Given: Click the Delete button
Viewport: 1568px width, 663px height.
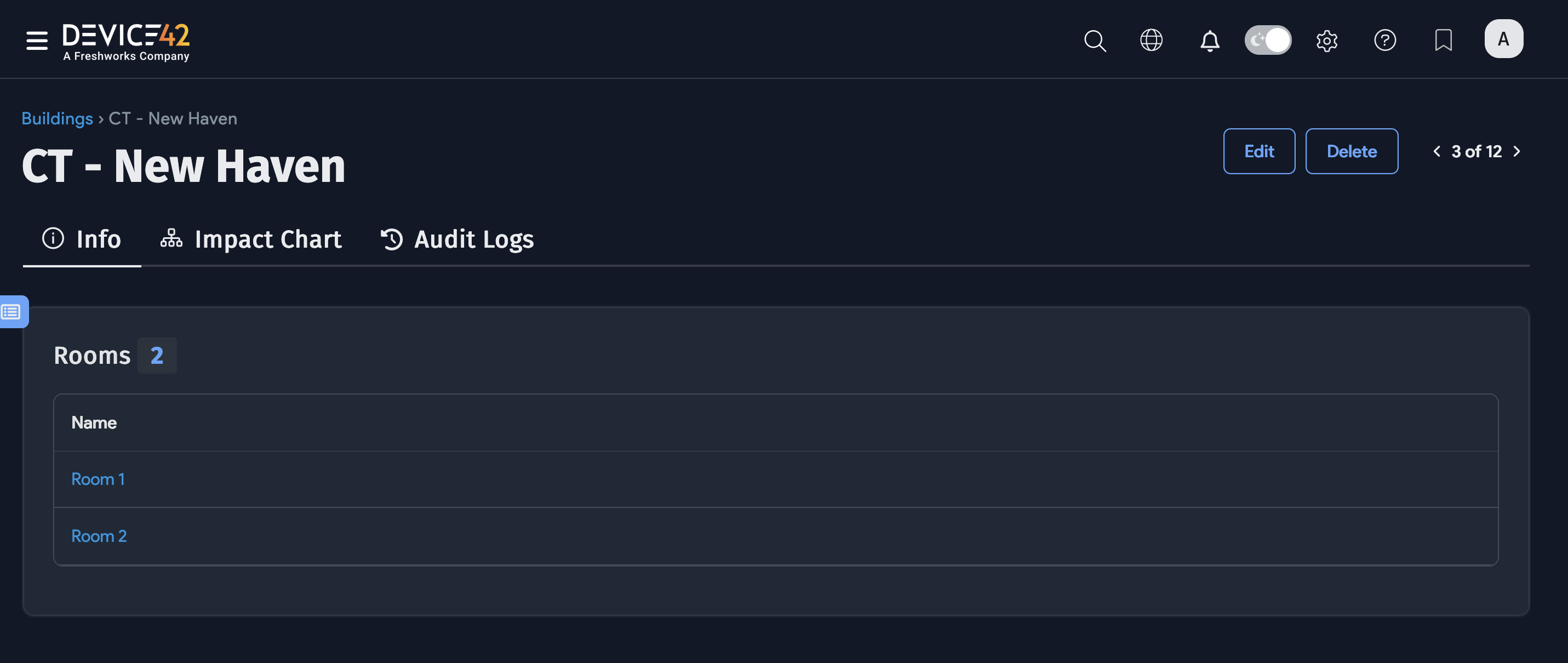Looking at the screenshot, I should click(1351, 152).
